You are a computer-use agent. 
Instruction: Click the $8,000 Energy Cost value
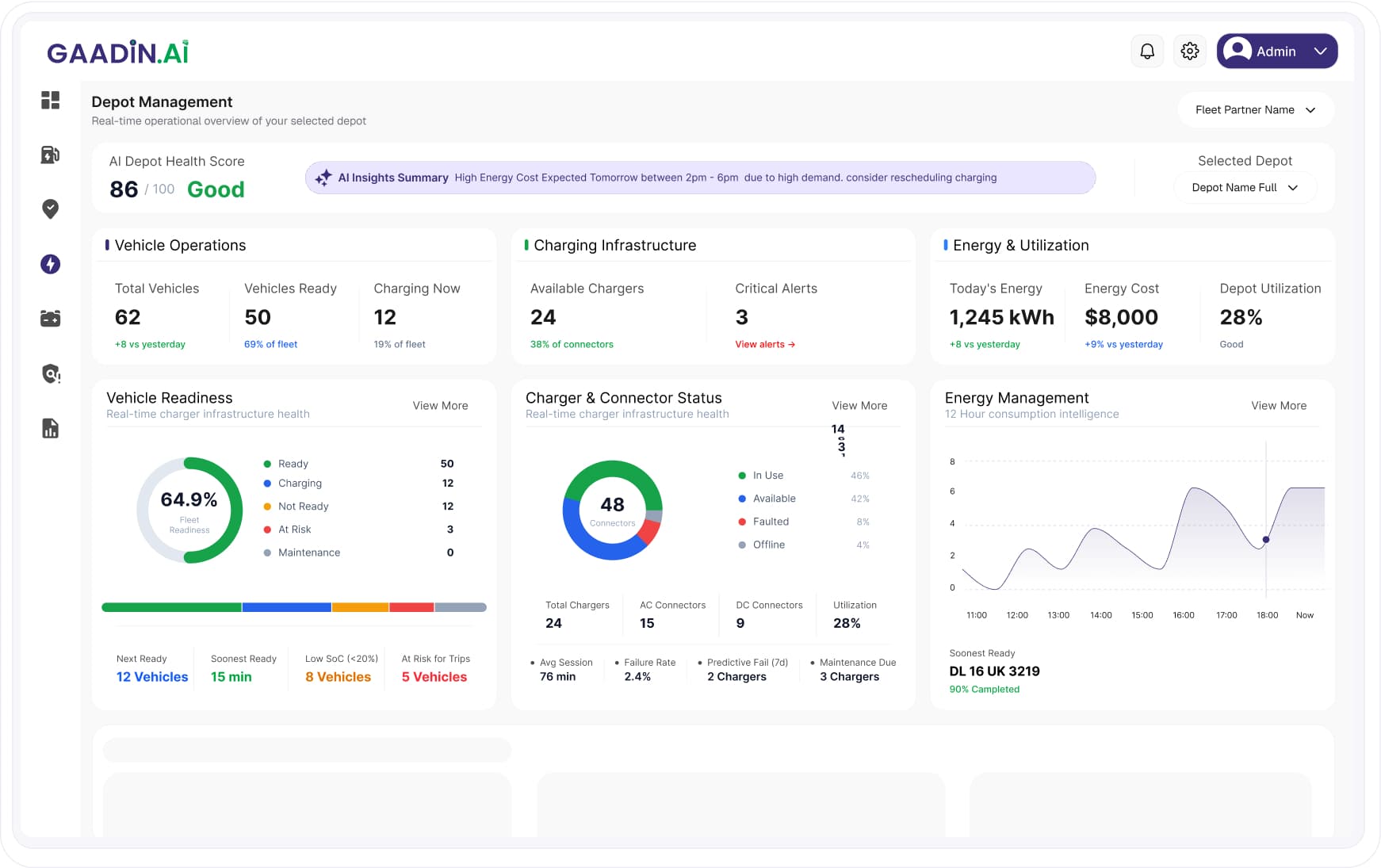tap(1121, 317)
